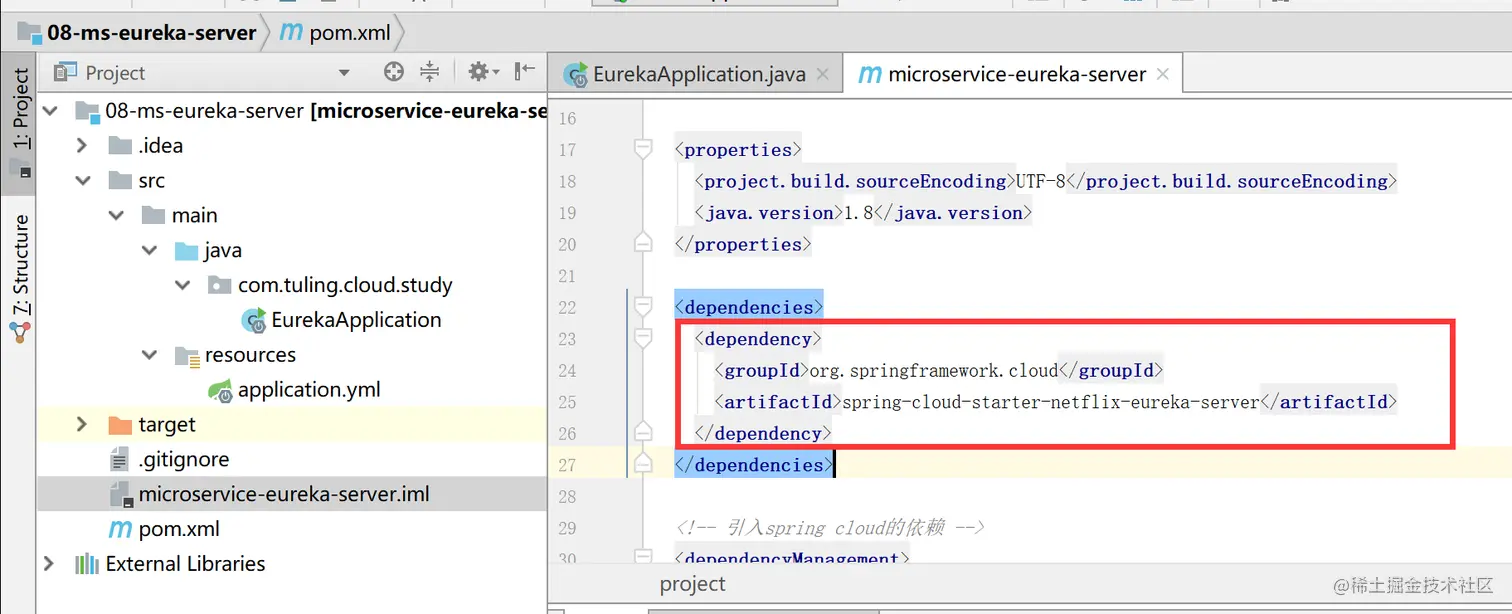Image resolution: width=1512 pixels, height=614 pixels.
Task: Click the spring cloud comment line
Action: point(830,527)
